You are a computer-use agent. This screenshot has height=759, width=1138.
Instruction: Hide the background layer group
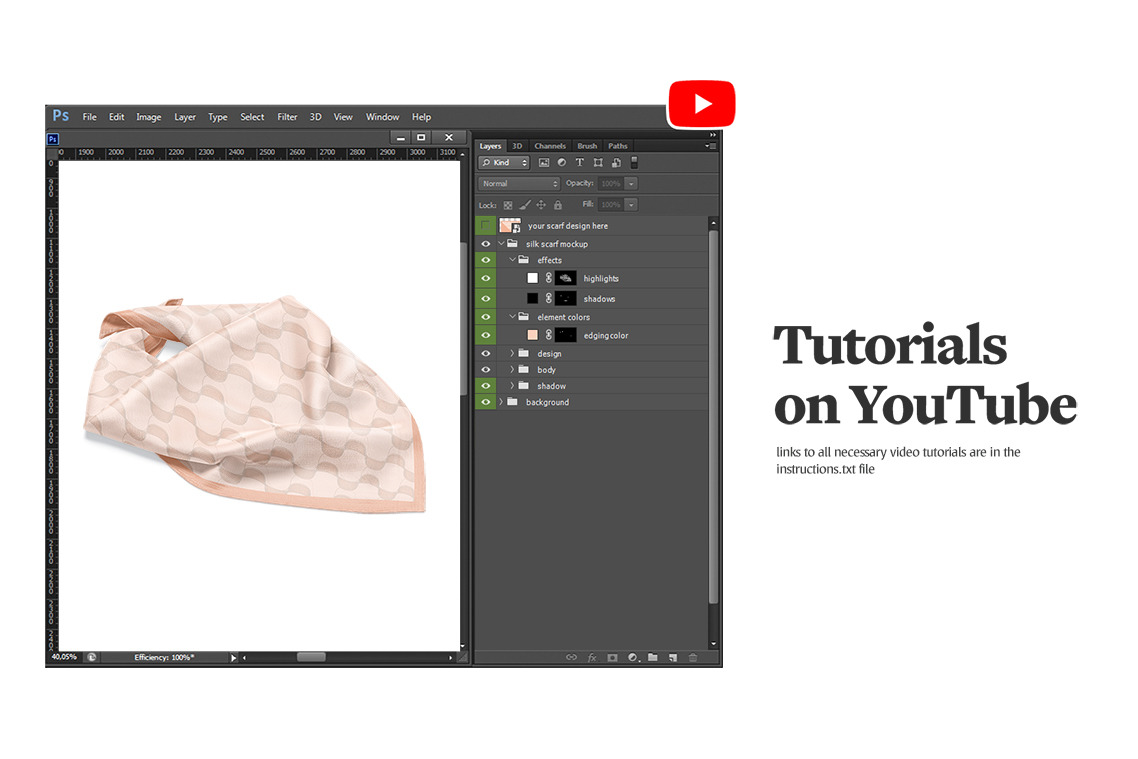(x=485, y=402)
